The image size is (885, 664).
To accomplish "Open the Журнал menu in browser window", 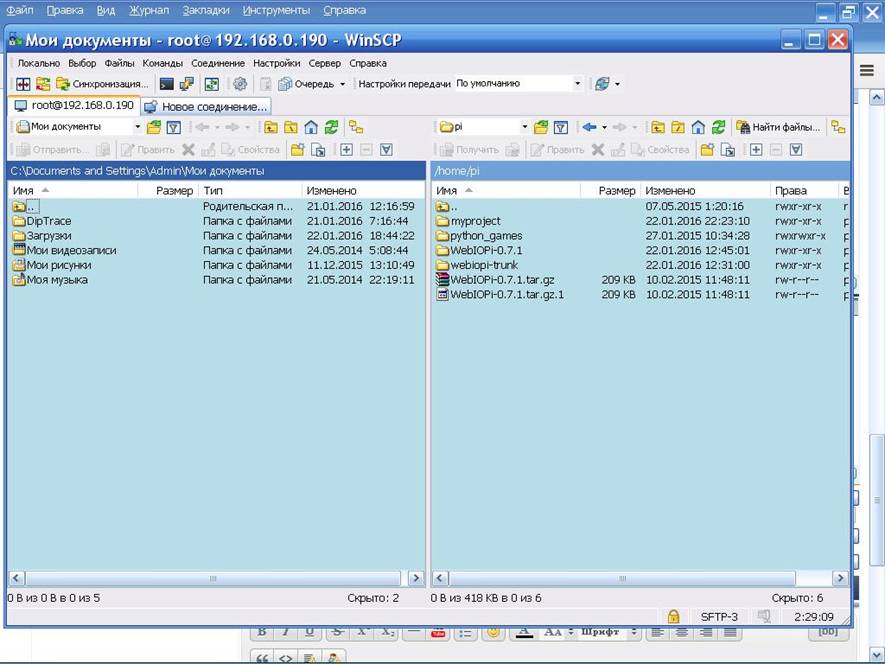I will pos(149,10).
